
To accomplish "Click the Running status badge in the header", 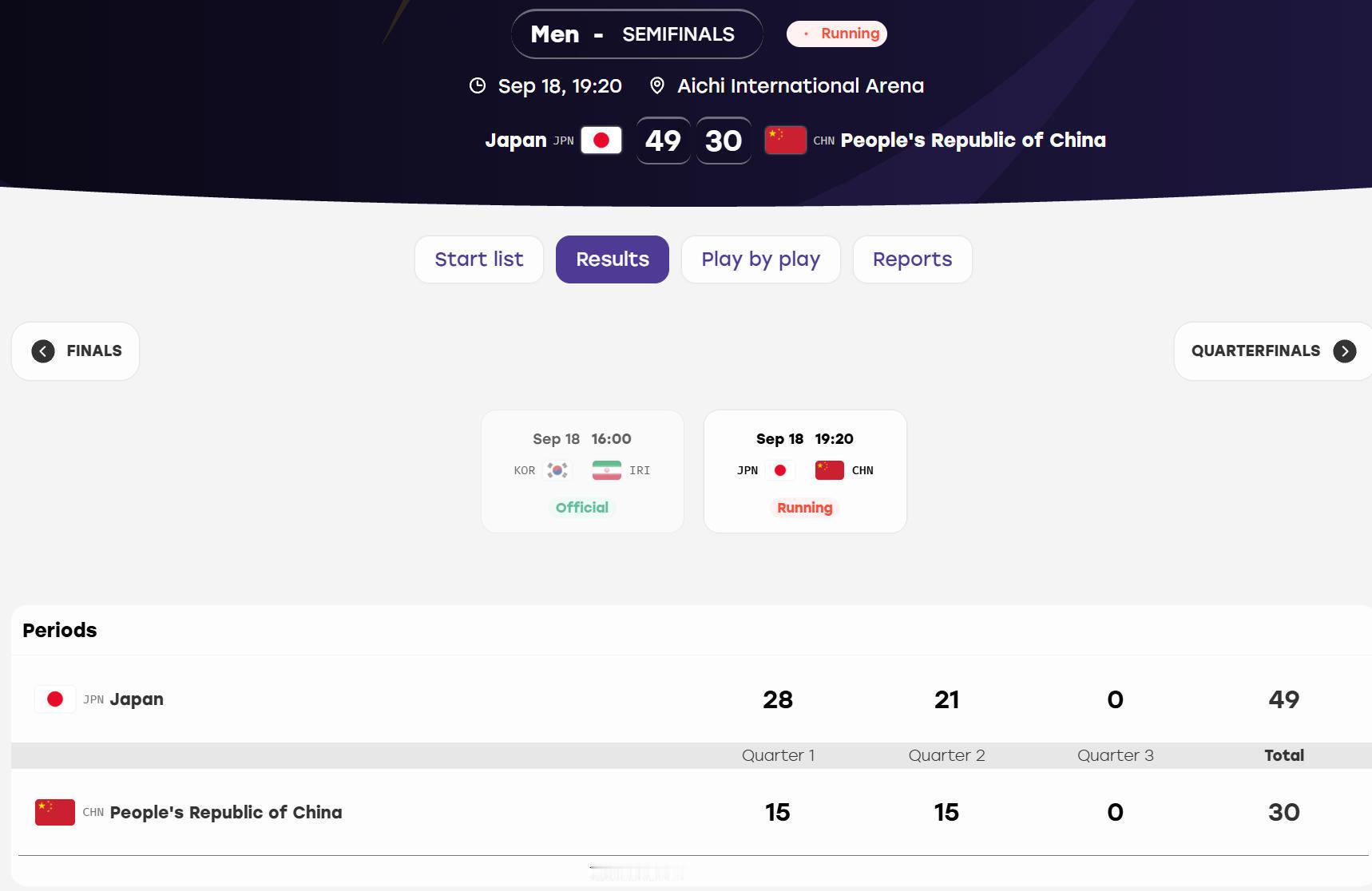I will pyautogui.click(x=837, y=34).
